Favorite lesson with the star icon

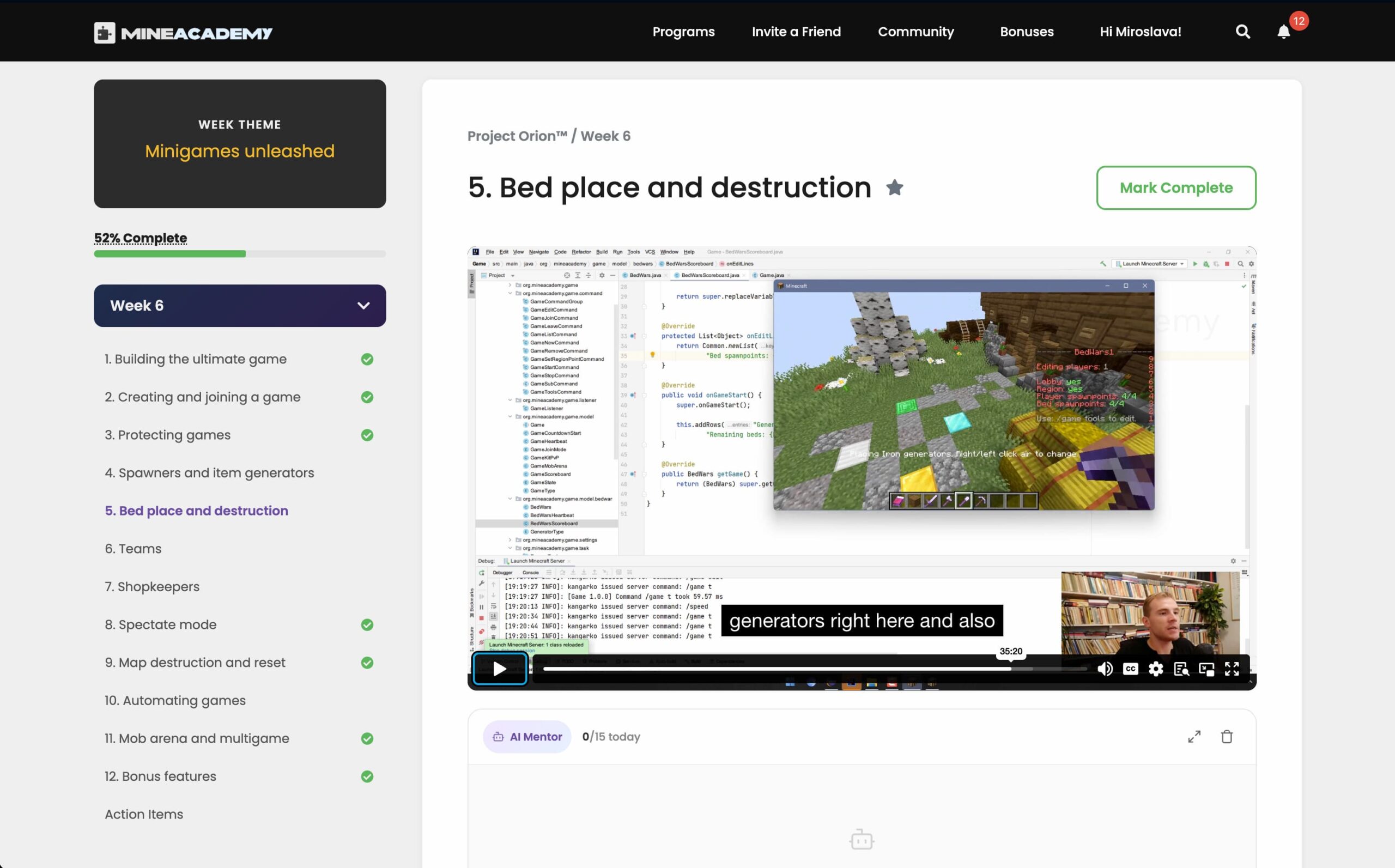pyautogui.click(x=894, y=188)
